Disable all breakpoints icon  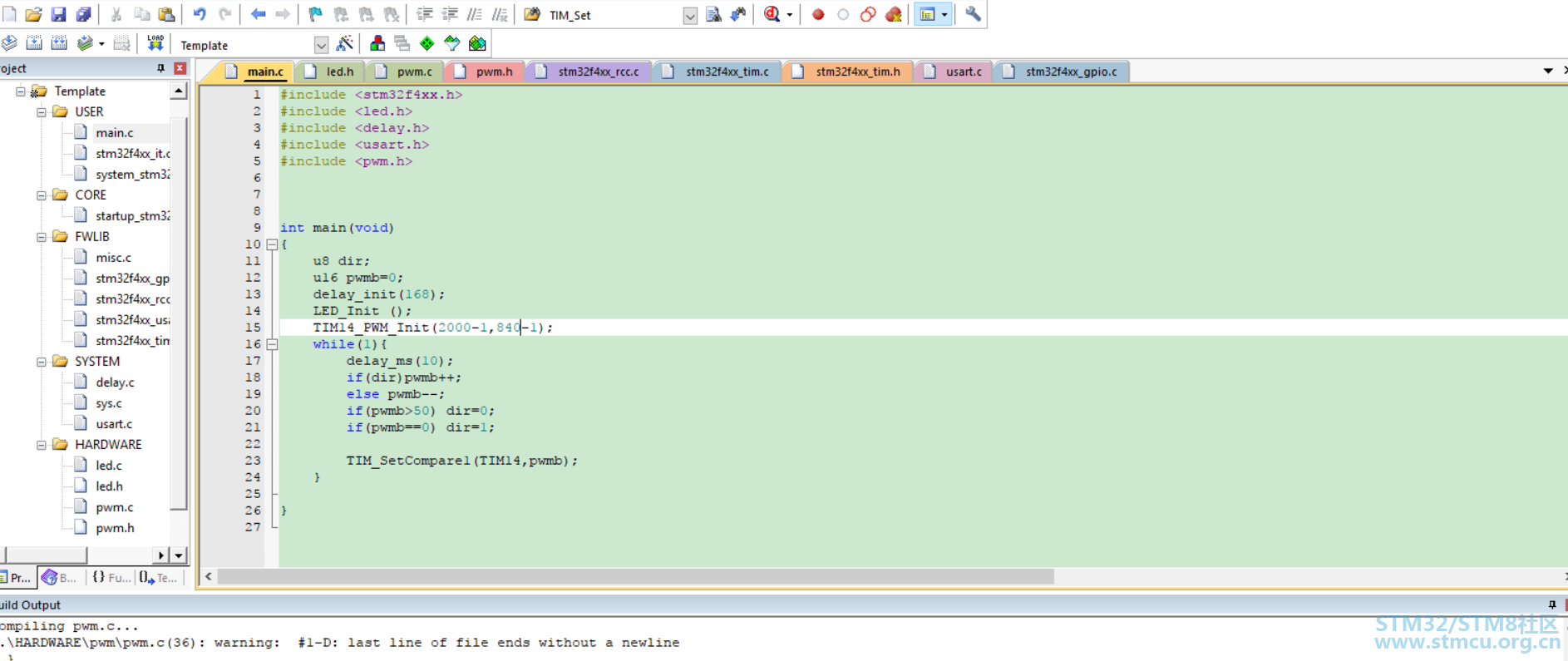(x=868, y=14)
